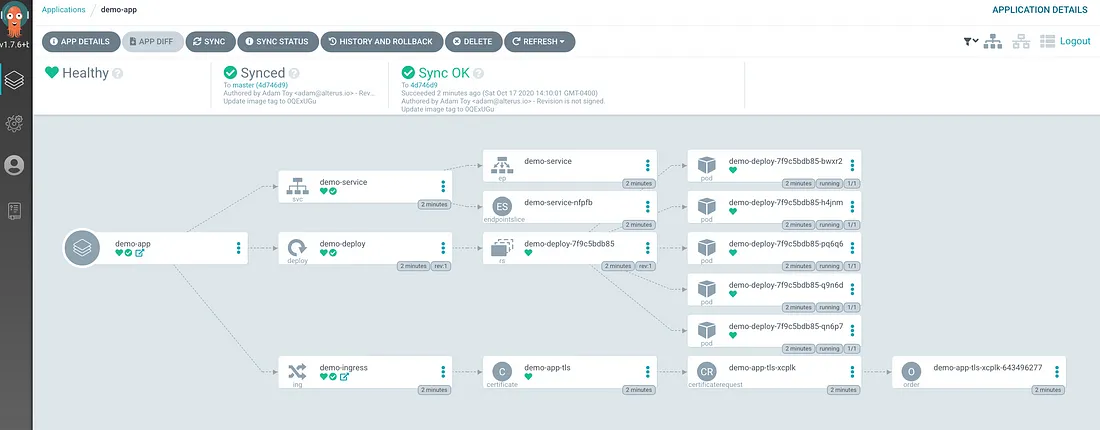This screenshot has height=430, width=1100.
Task: Click the SYNC button
Action: coord(210,41)
